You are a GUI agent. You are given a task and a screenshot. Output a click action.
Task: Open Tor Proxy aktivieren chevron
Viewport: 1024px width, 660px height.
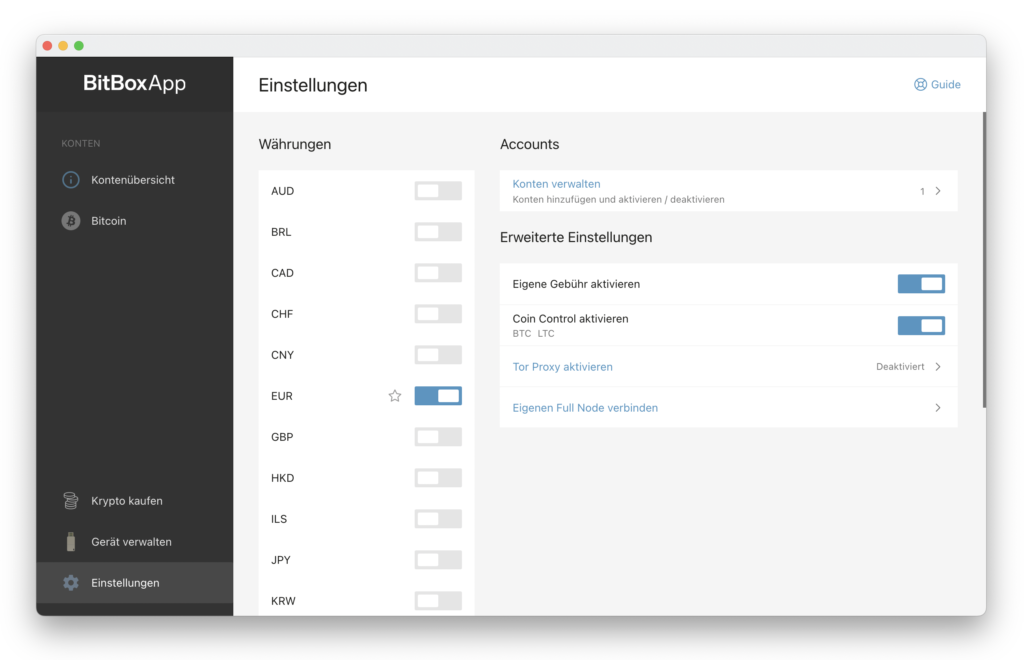938,367
